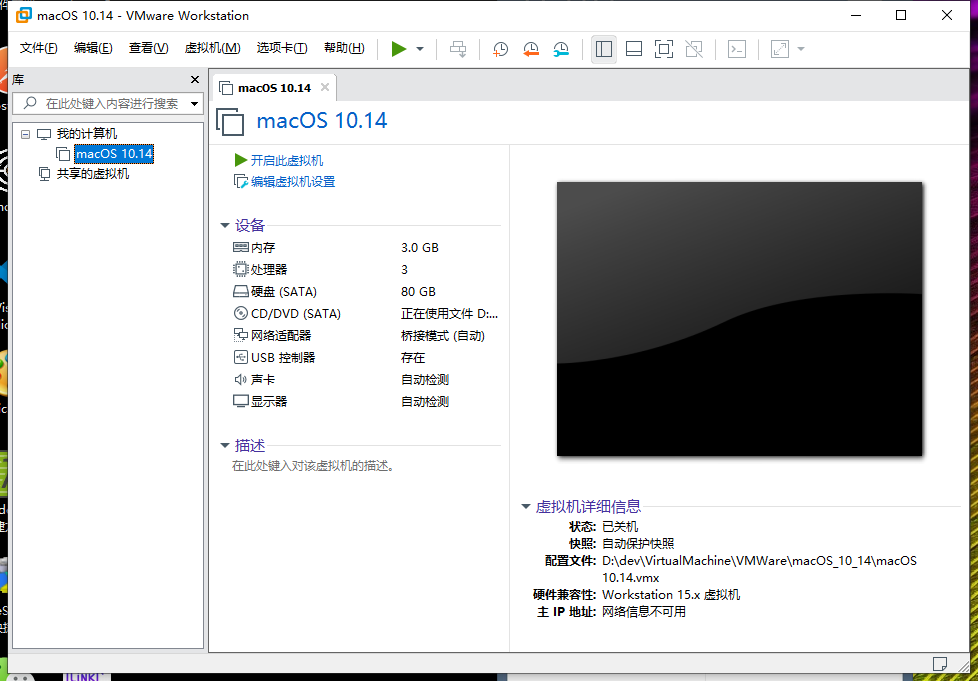Click the Unity mode toolbar icon
The image size is (978, 681).
click(x=694, y=49)
